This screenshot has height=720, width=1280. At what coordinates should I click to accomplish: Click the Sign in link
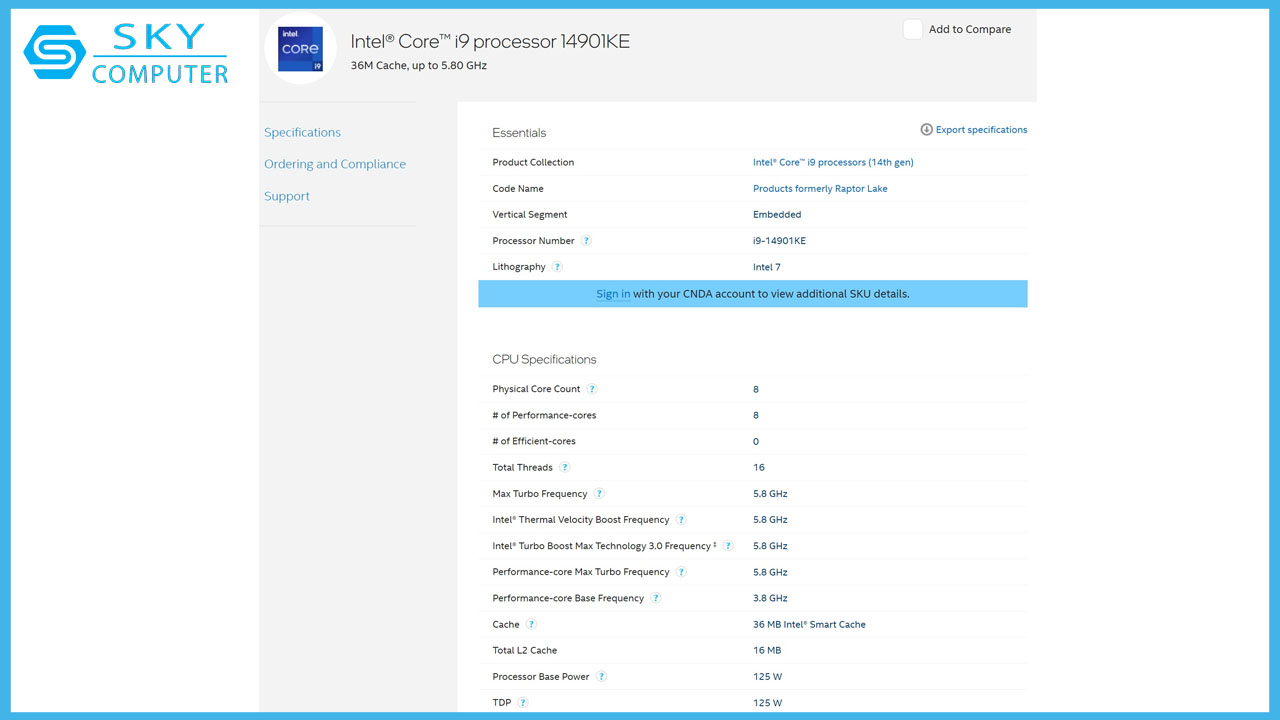tap(613, 294)
